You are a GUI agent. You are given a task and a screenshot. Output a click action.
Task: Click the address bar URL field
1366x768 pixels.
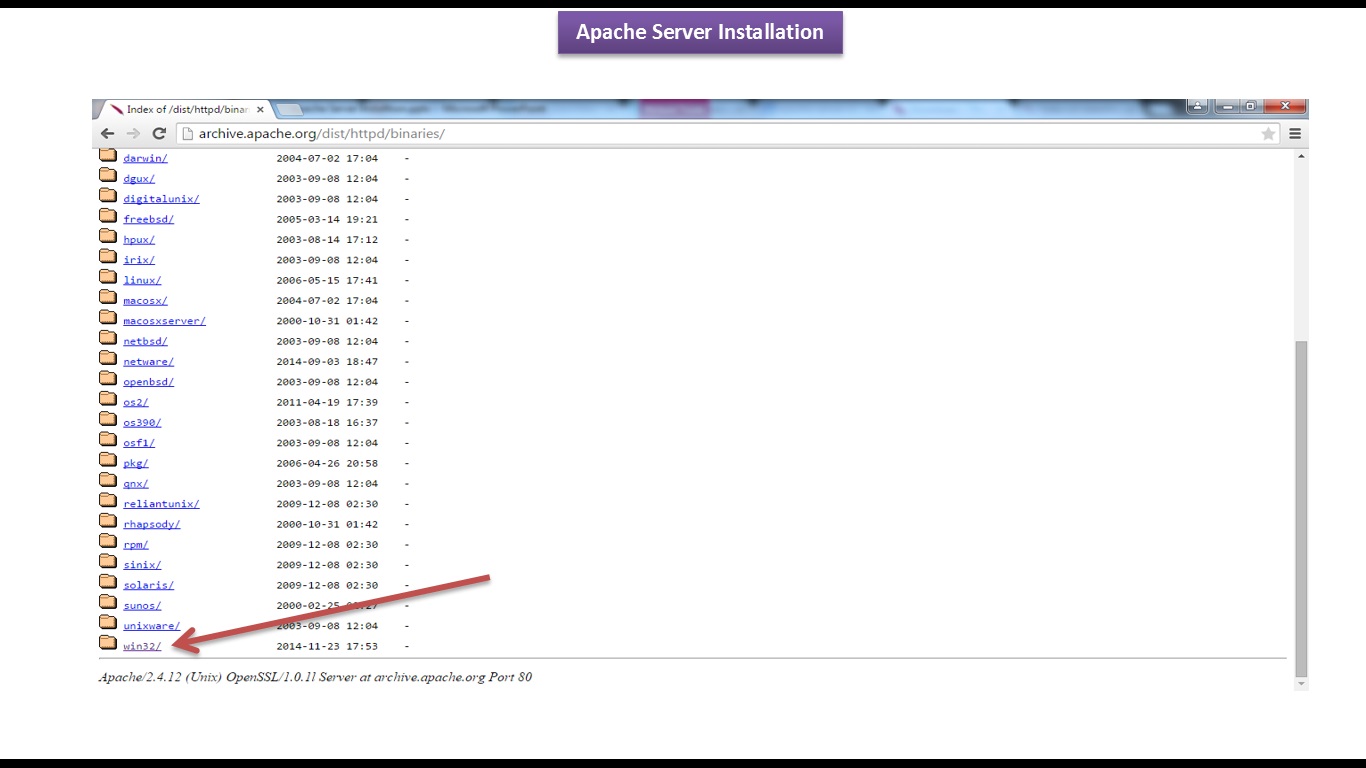pyautogui.click(x=728, y=133)
